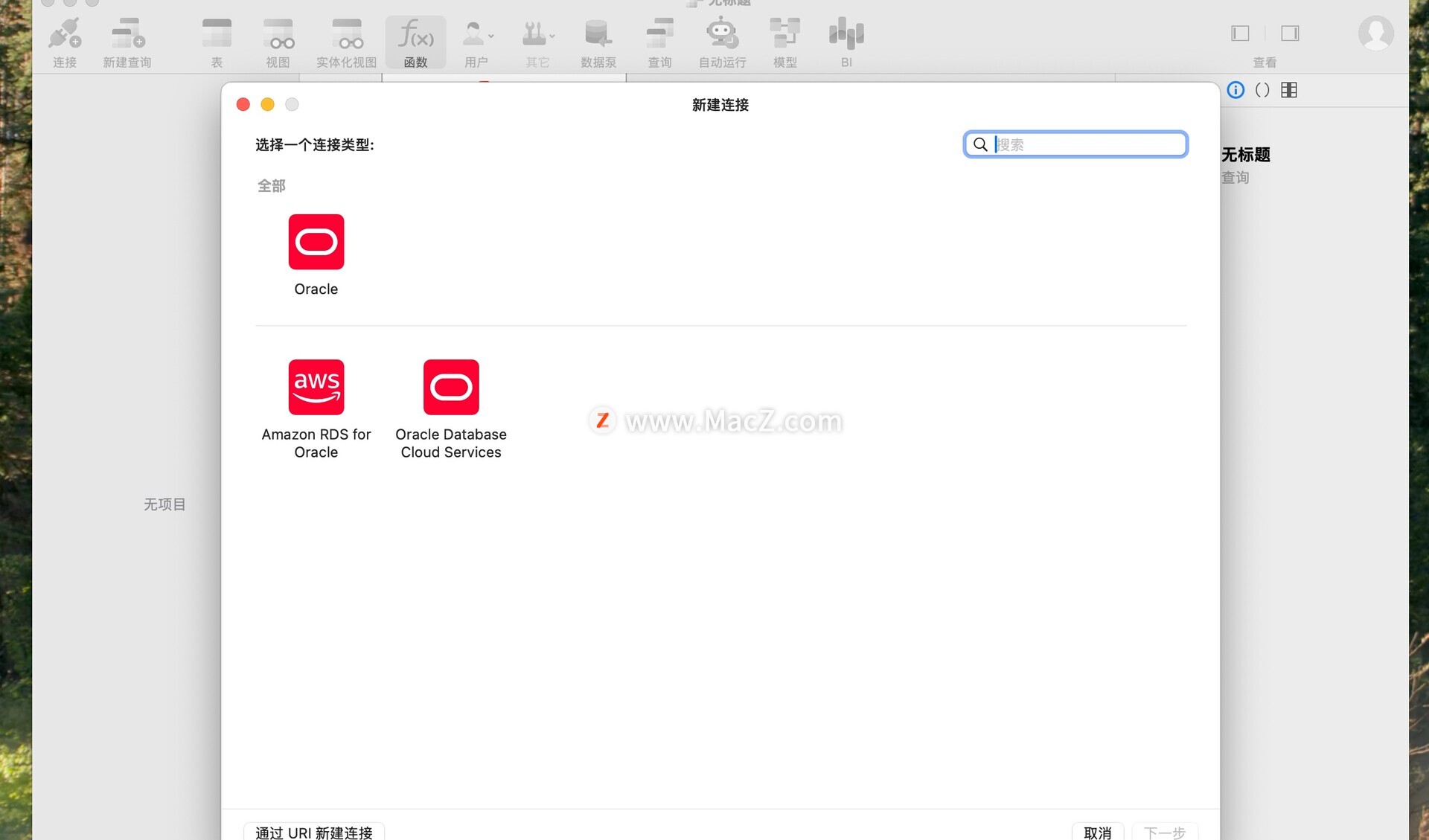Close the New Connection dialog
Screen dimensions: 1429x840
[x=243, y=104]
